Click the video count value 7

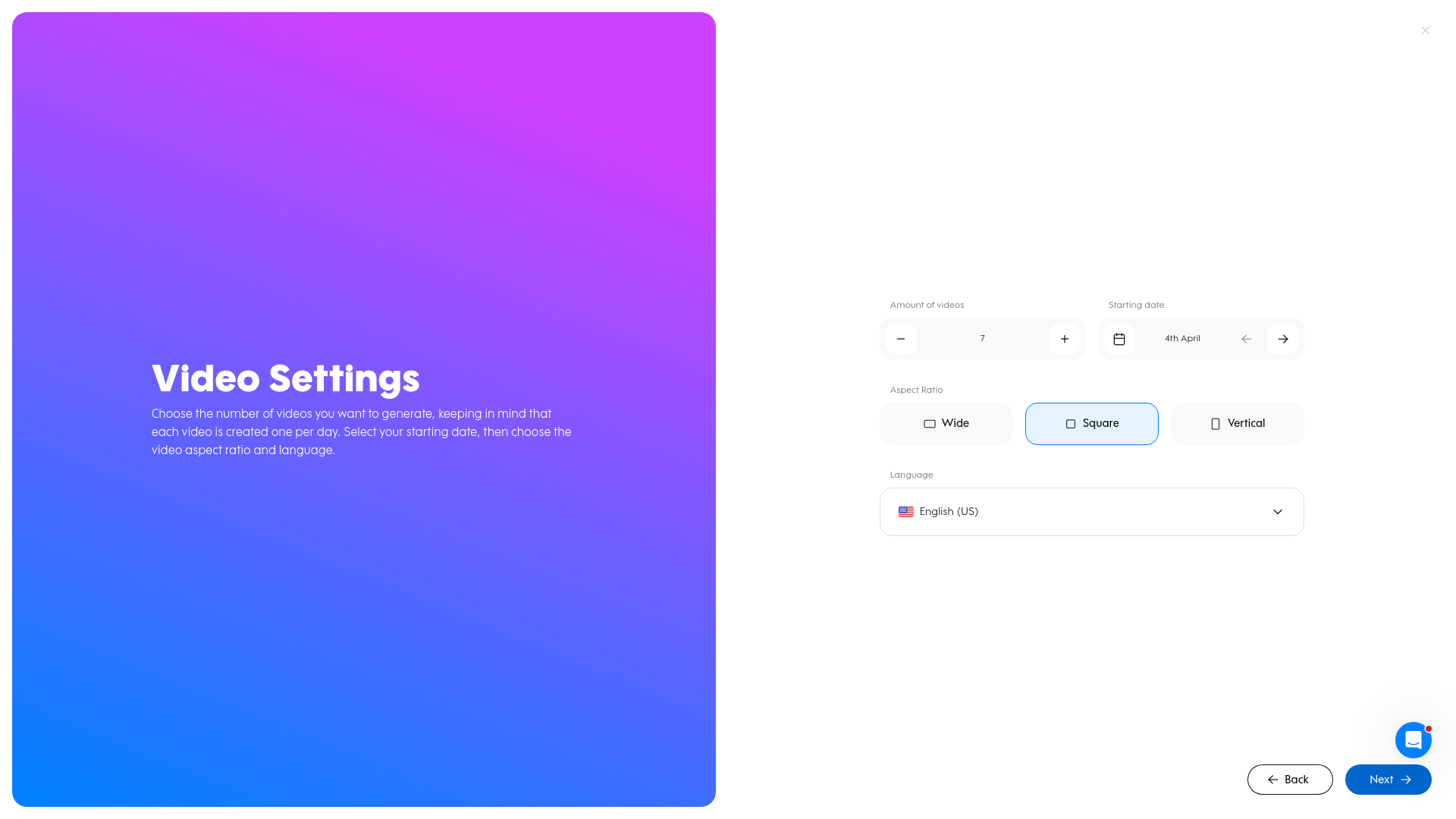(982, 339)
